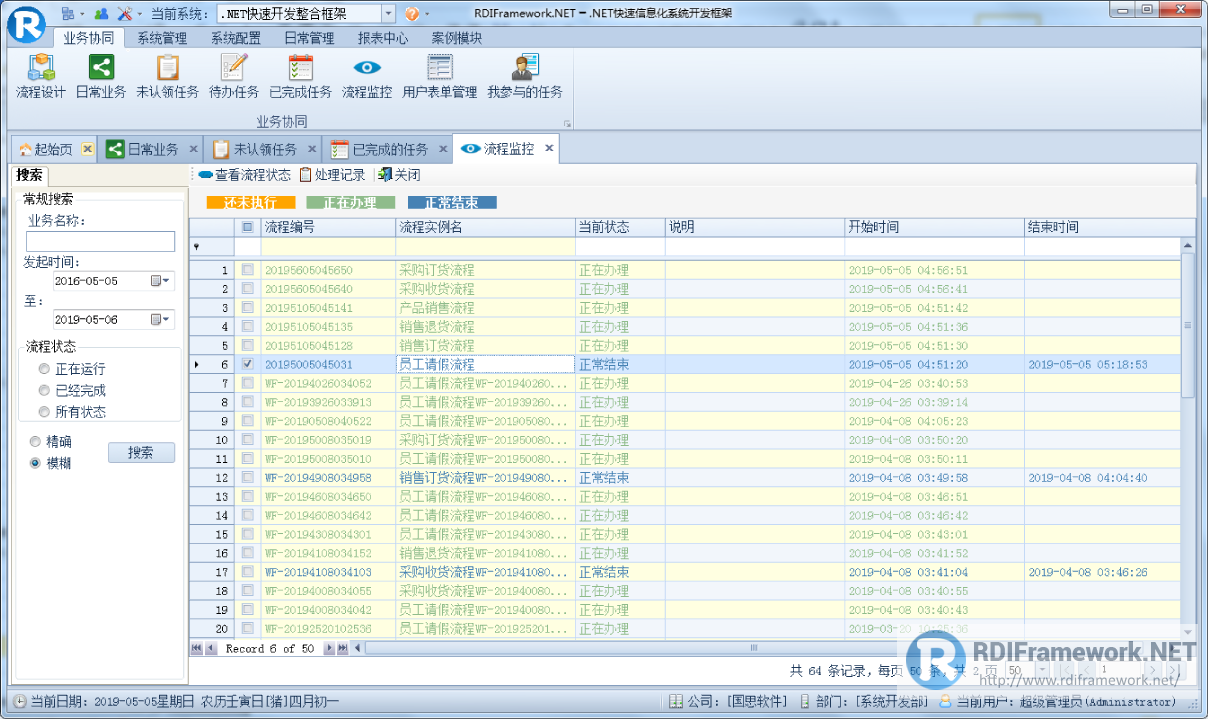Expand the dropdown arrow beside the computers icon
The width and height of the screenshot is (1208, 719).
81,14
